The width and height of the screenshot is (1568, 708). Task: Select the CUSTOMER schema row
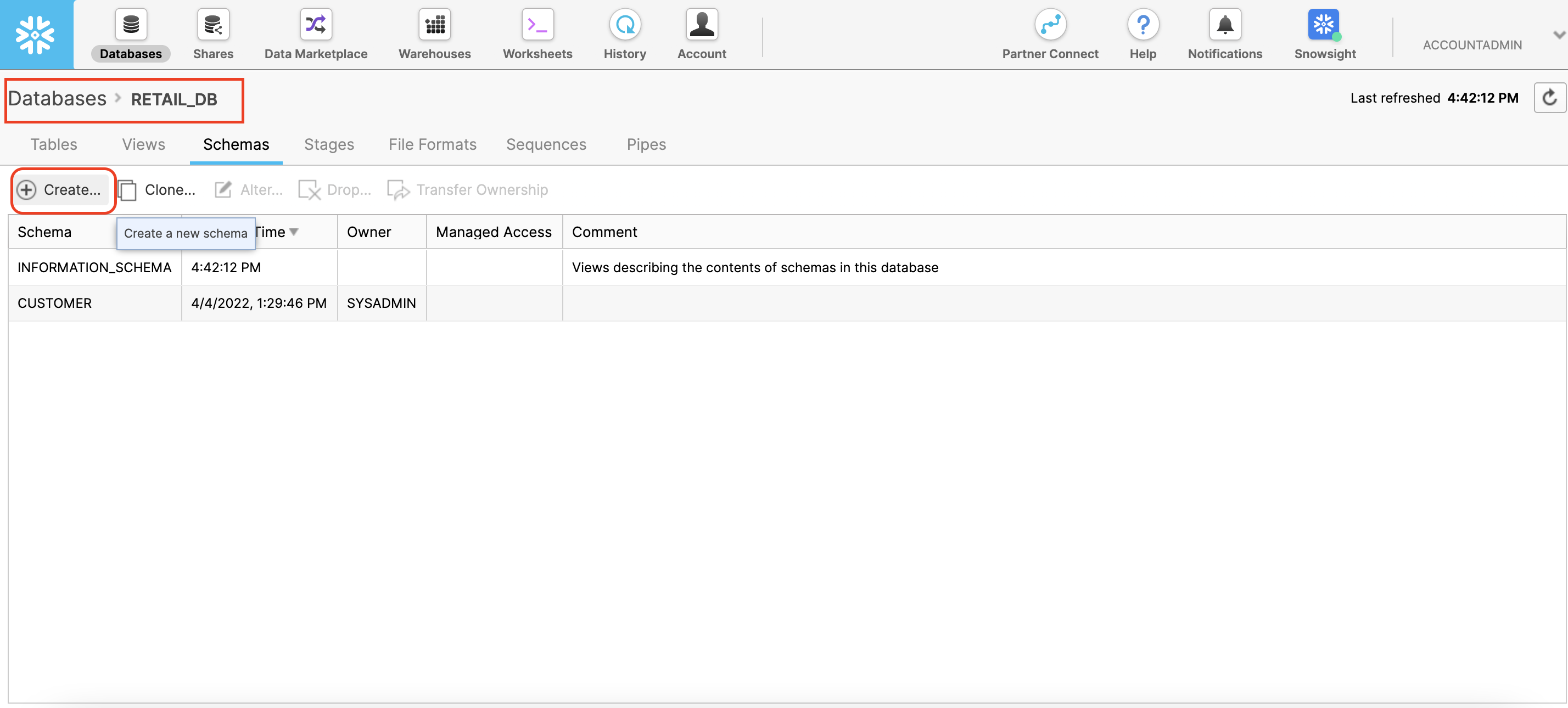(786, 303)
